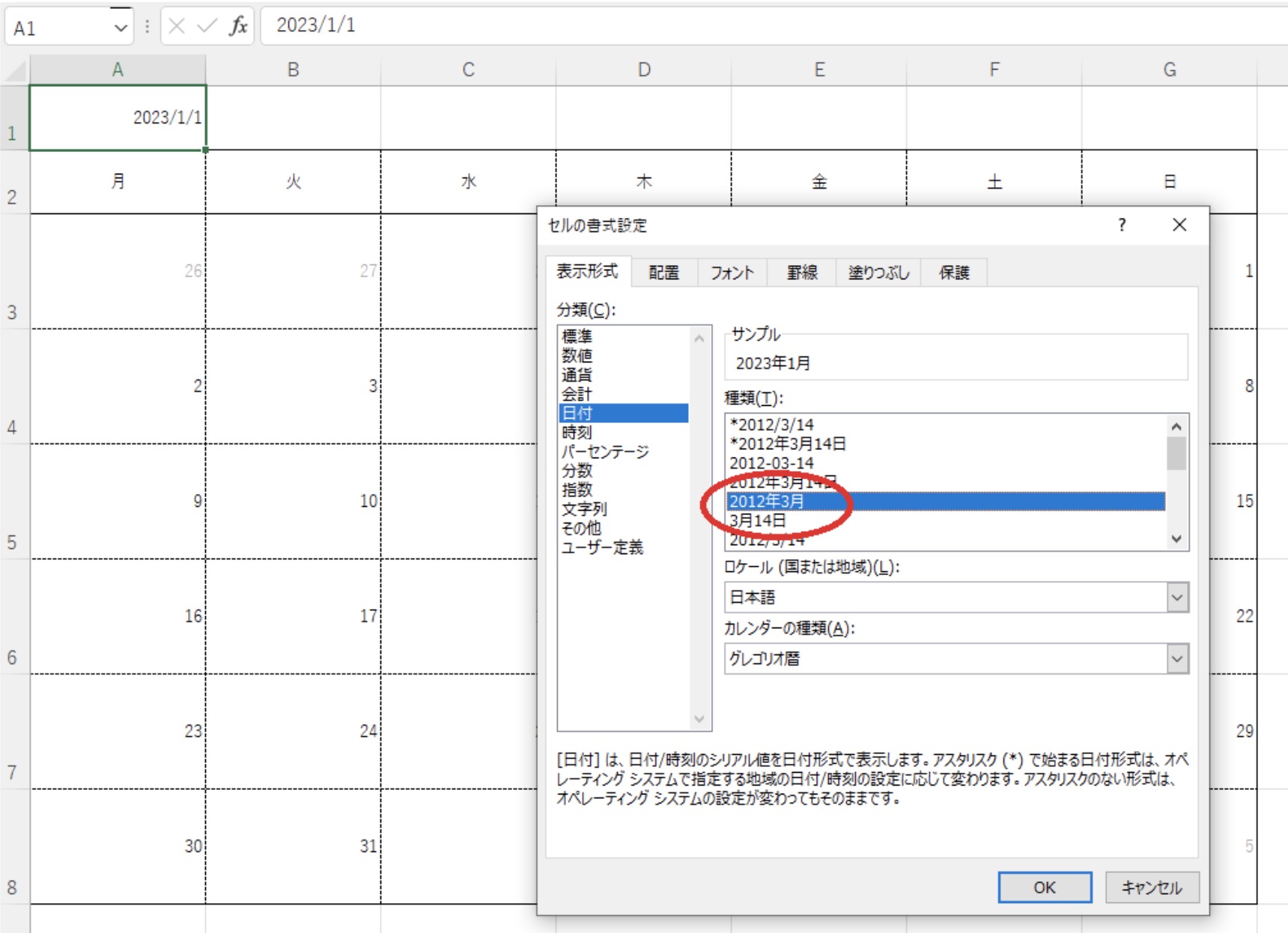
Task: Click the cell with date 10
Action: [x=294, y=501]
